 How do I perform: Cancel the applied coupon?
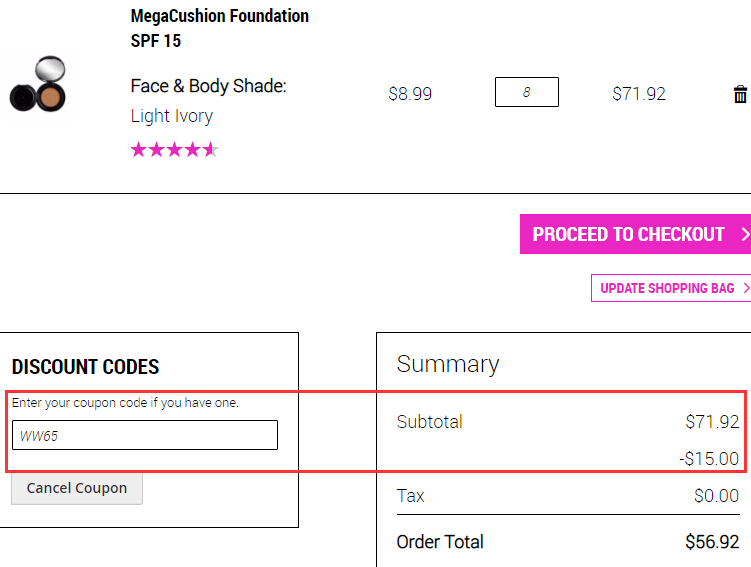coord(77,488)
